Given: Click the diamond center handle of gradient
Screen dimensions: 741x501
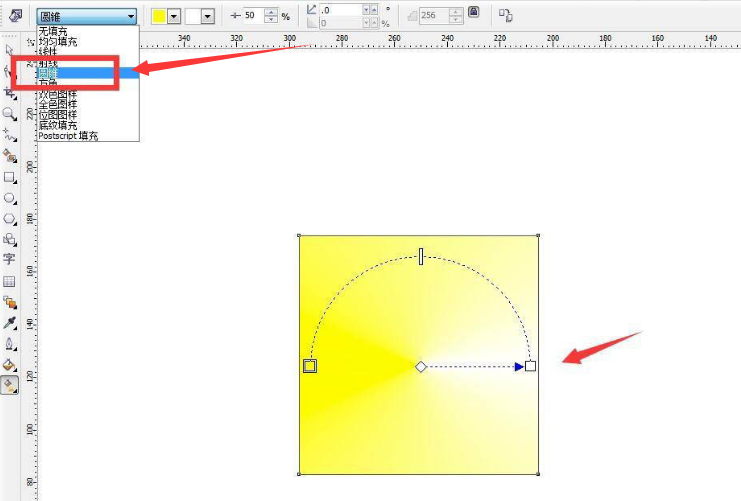Looking at the screenshot, I should click(421, 367).
